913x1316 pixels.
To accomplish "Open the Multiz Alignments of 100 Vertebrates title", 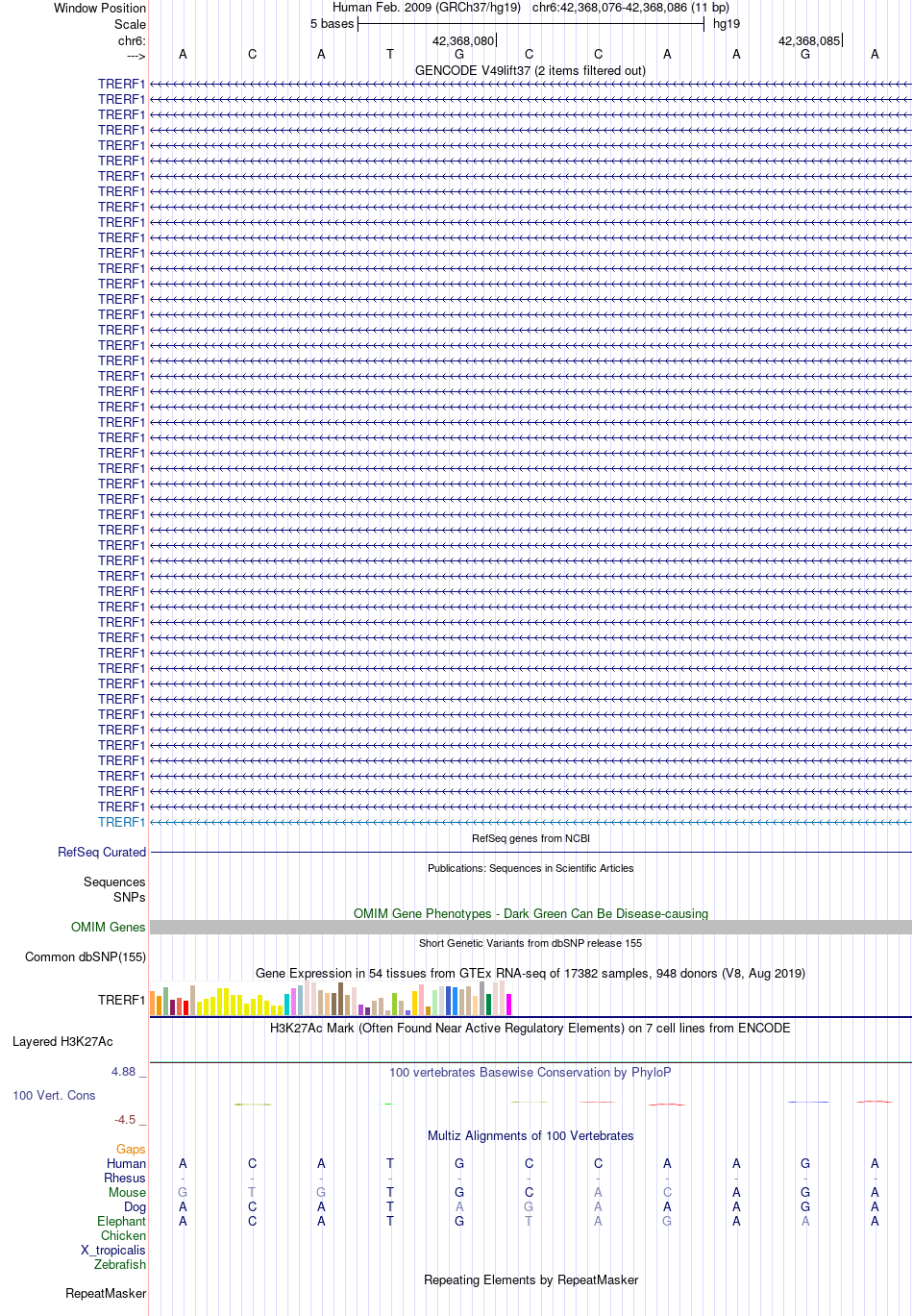I will click(x=531, y=1135).
